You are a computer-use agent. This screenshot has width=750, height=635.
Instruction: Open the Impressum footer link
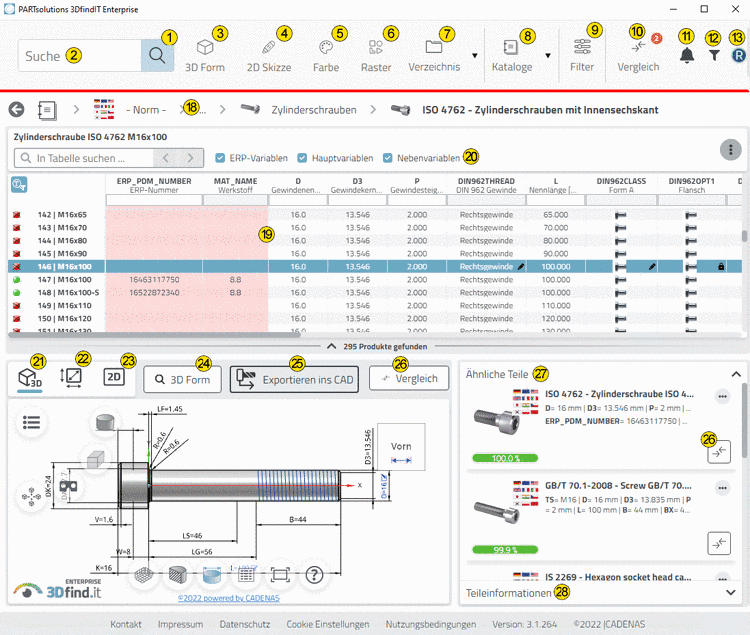click(180, 624)
